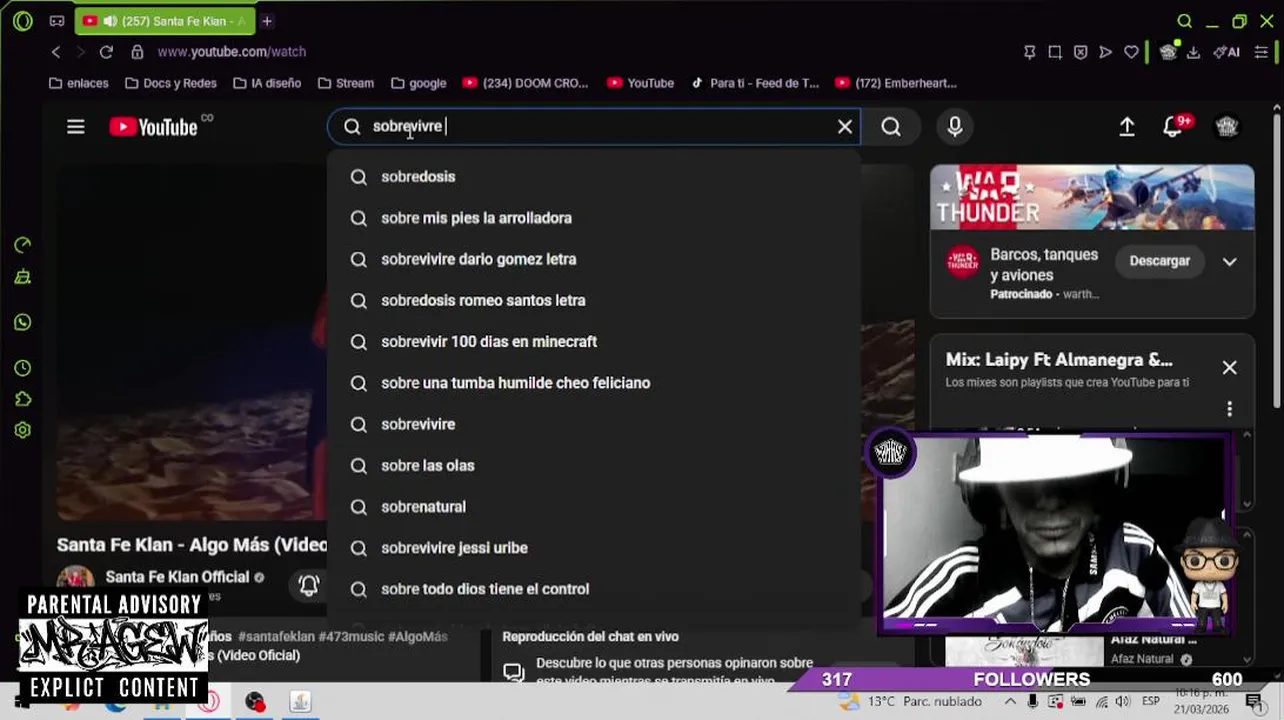Select suggestion 'sobre mis pies la arrolladora'
The height and width of the screenshot is (720, 1284).
(594, 218)
